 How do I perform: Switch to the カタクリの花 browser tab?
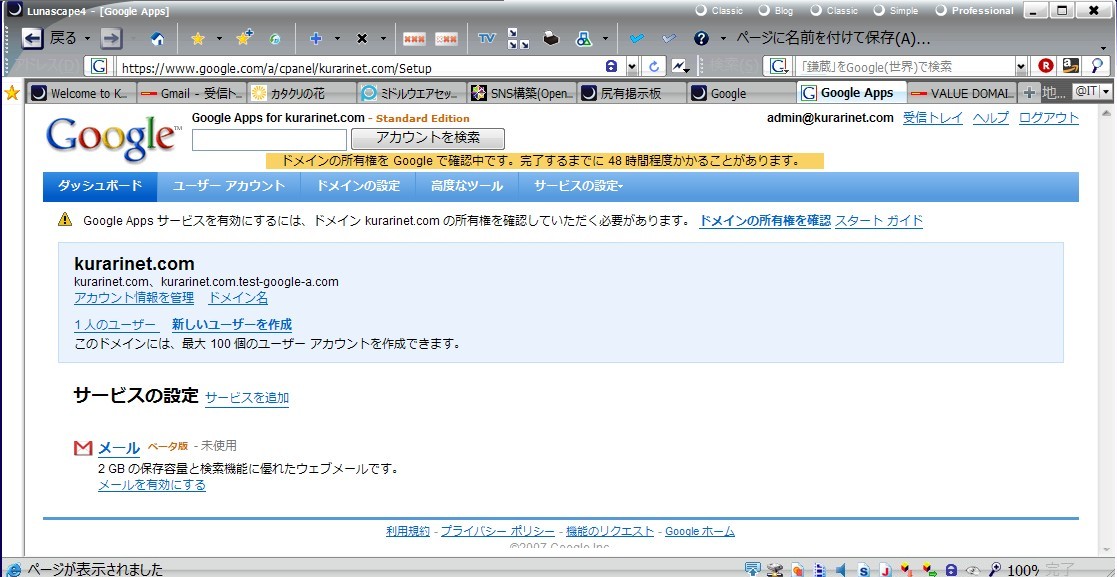302,93
